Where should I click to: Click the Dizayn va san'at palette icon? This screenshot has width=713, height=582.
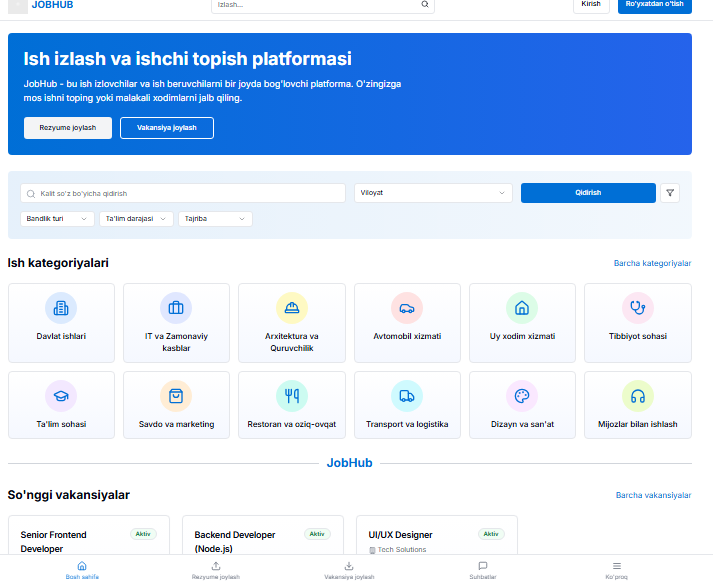[522, 396]
